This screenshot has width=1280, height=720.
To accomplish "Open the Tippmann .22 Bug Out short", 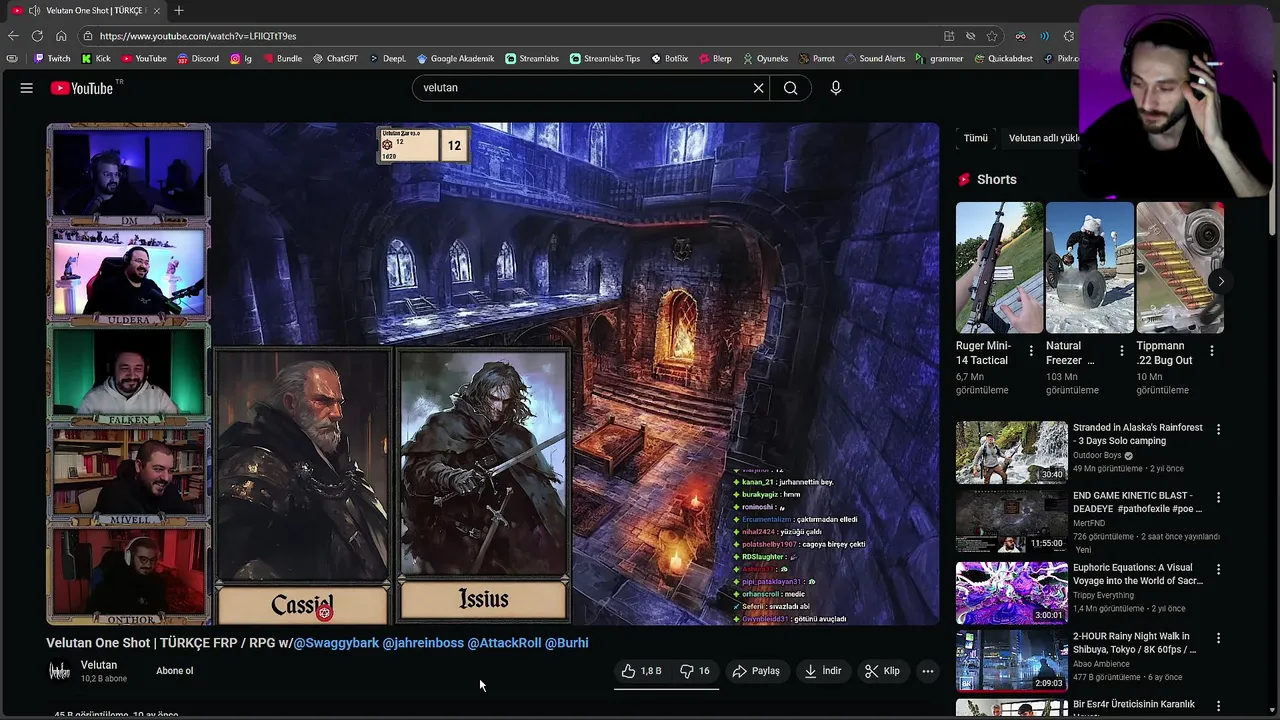I will (1180, 267).
